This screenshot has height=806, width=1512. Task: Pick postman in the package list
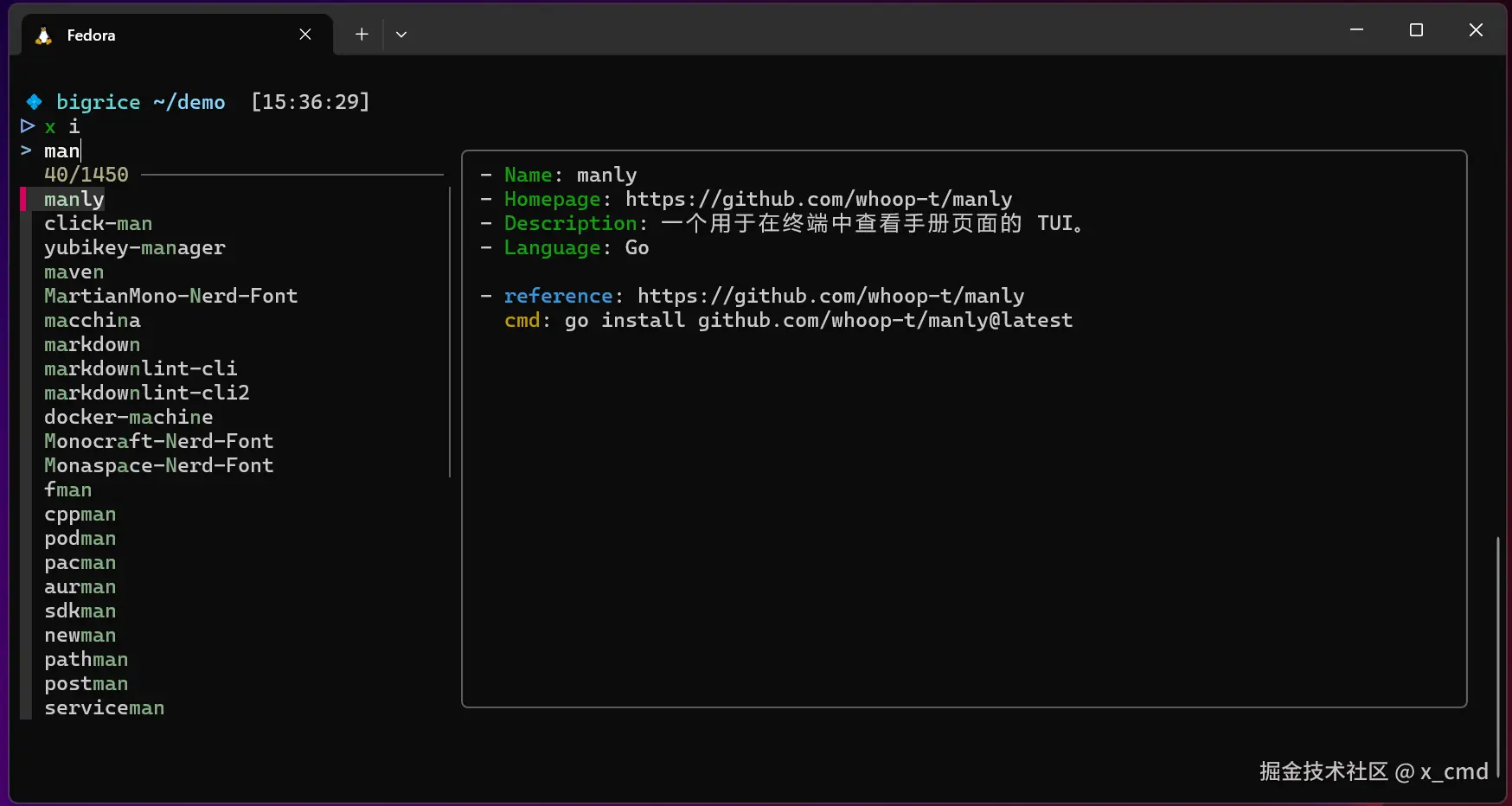86,684
